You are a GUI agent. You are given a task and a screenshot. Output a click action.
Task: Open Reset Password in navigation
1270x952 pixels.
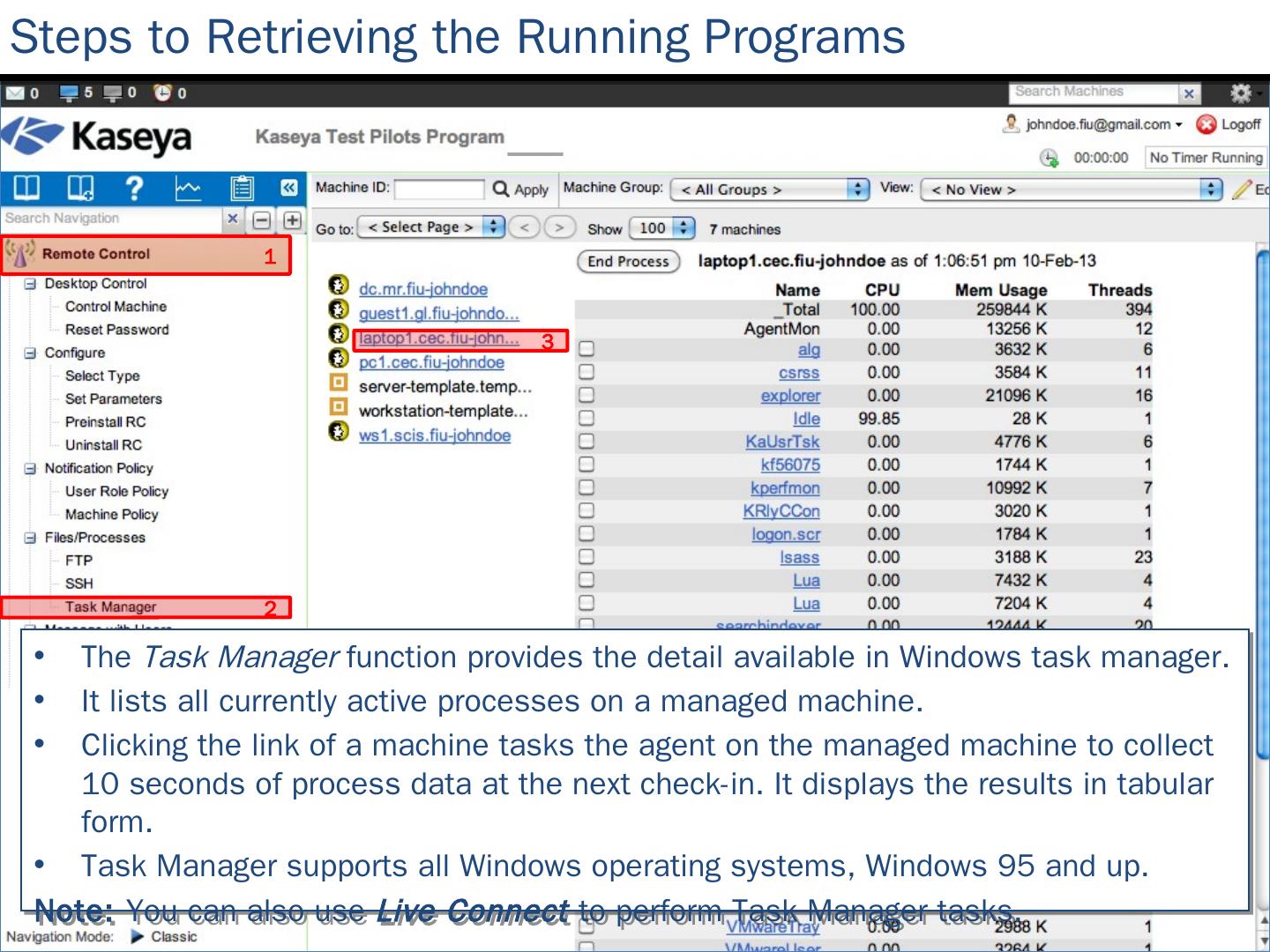(116, 330)
